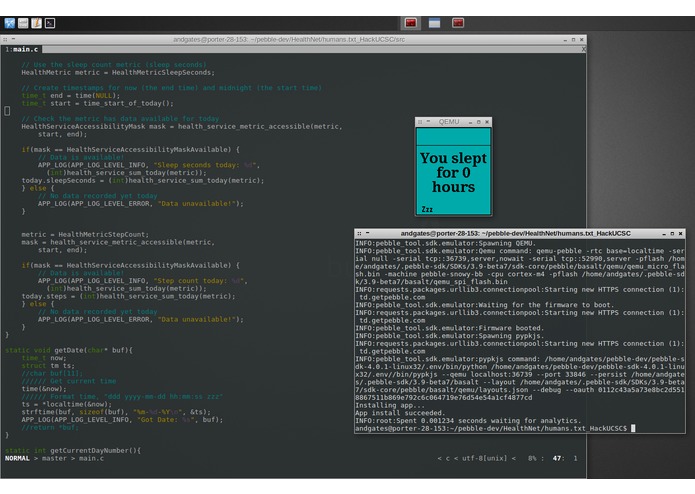Click 'ts = *localtime(&now);' code line
Screen dimensions: 695x494
click(x=66, y=404)
